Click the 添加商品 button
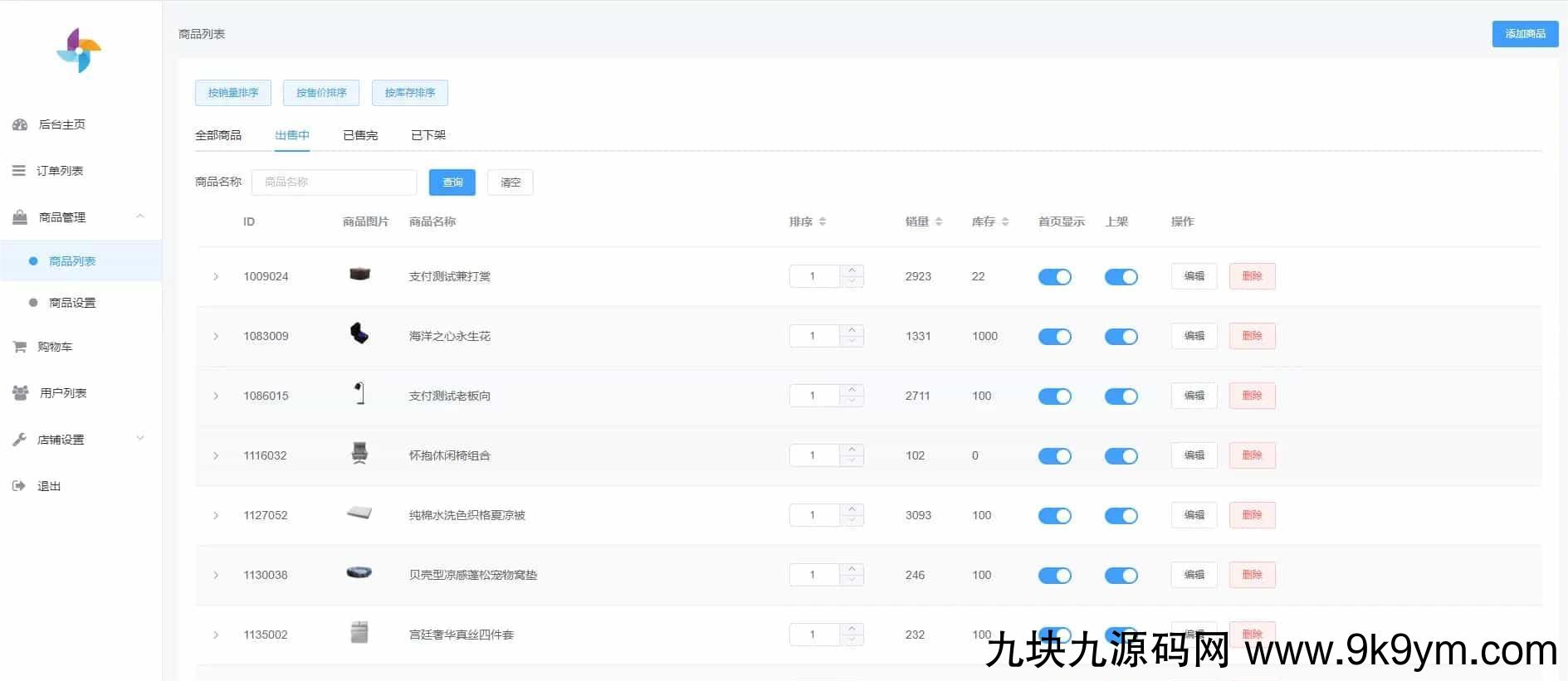Image resolution: width=1568 pixels, height=681 pixels. pyautogui.click(x=1525, y=34)
